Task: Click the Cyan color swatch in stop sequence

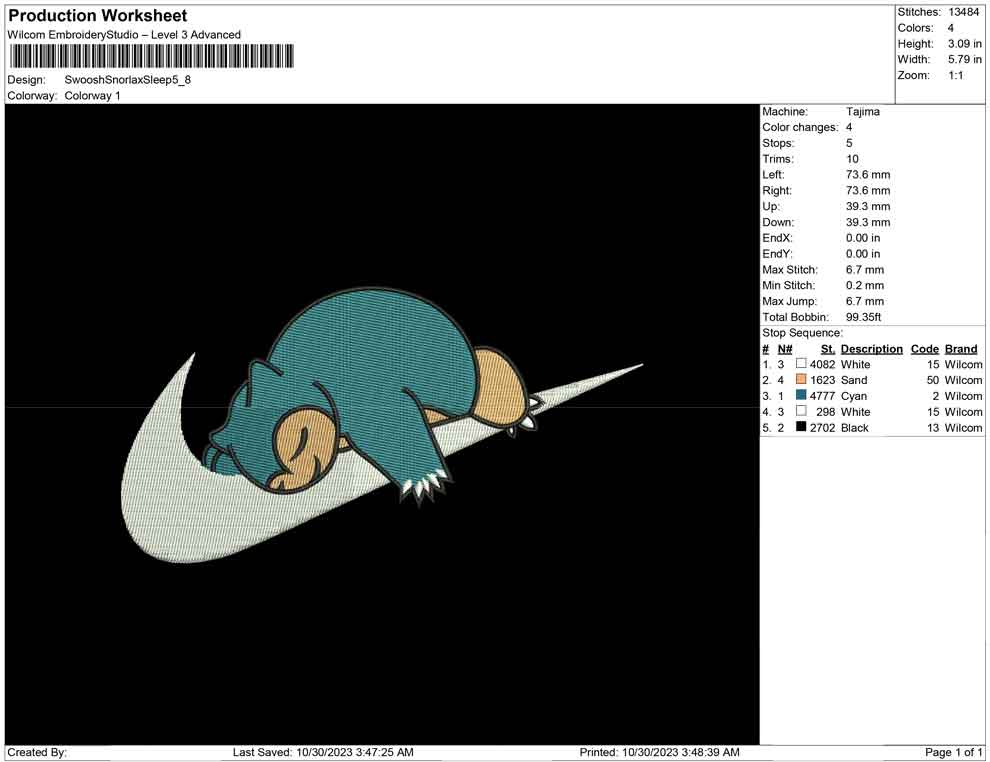Action: coord(801,396)
